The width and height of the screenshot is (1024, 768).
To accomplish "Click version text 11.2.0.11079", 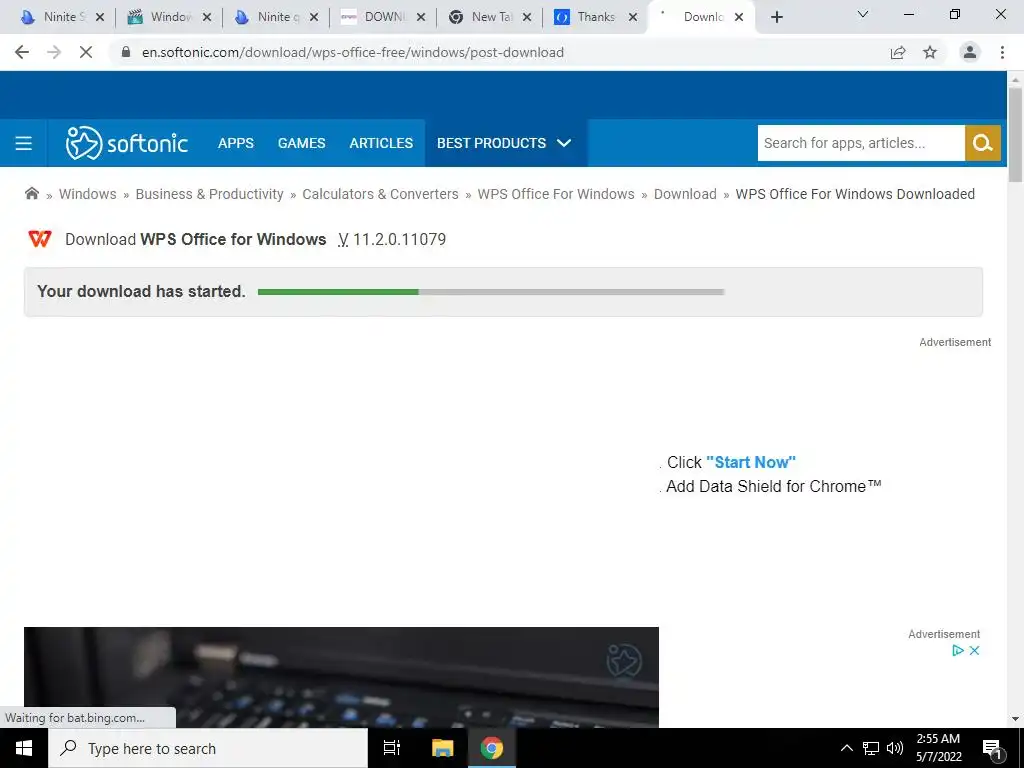I will [400, 239].
